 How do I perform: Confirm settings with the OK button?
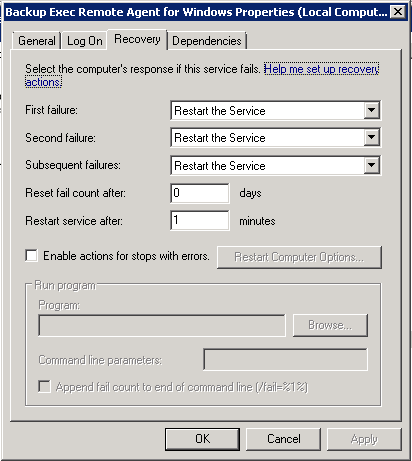pos(202,439)
